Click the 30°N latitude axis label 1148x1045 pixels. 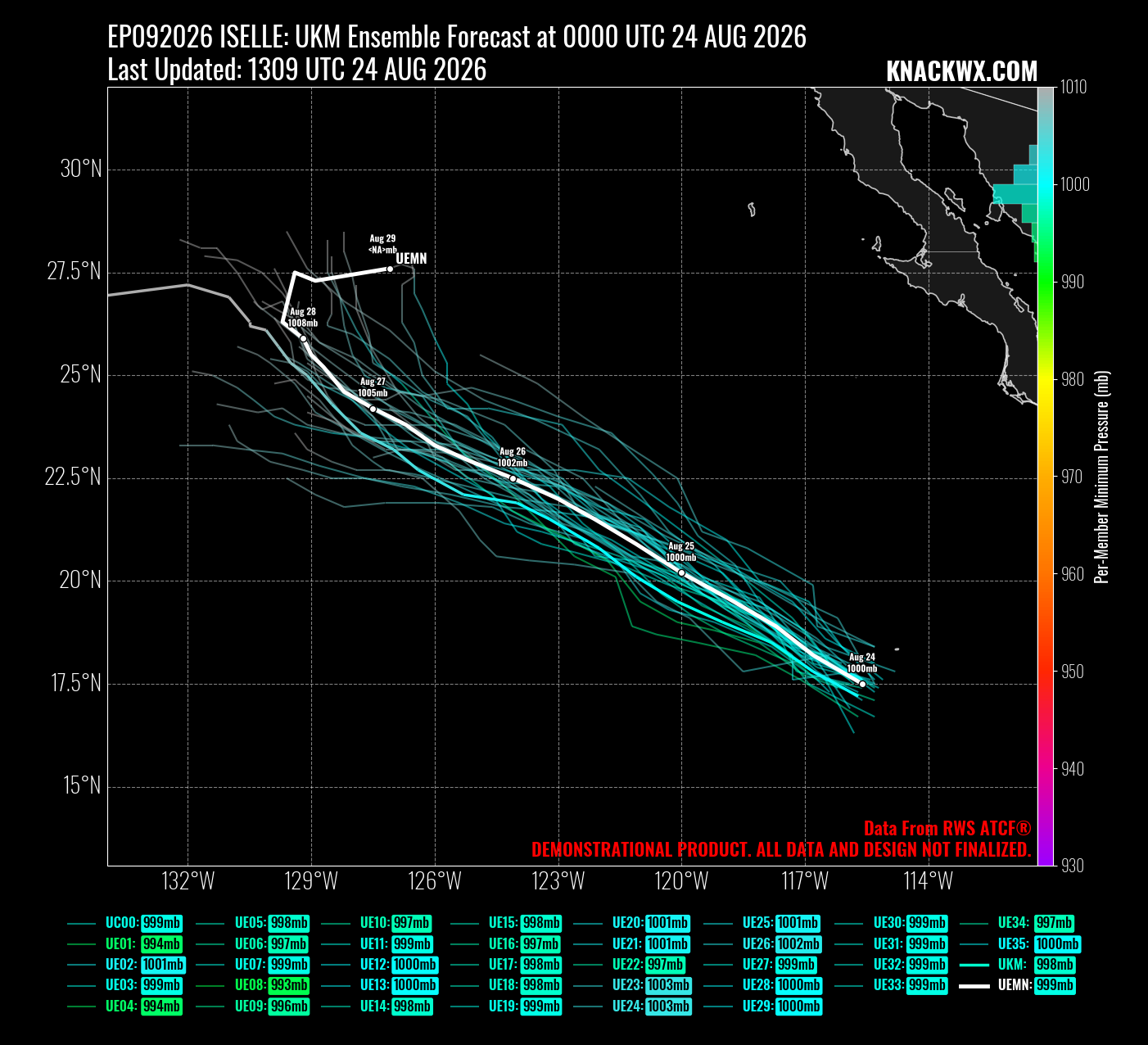pos(81,169)
